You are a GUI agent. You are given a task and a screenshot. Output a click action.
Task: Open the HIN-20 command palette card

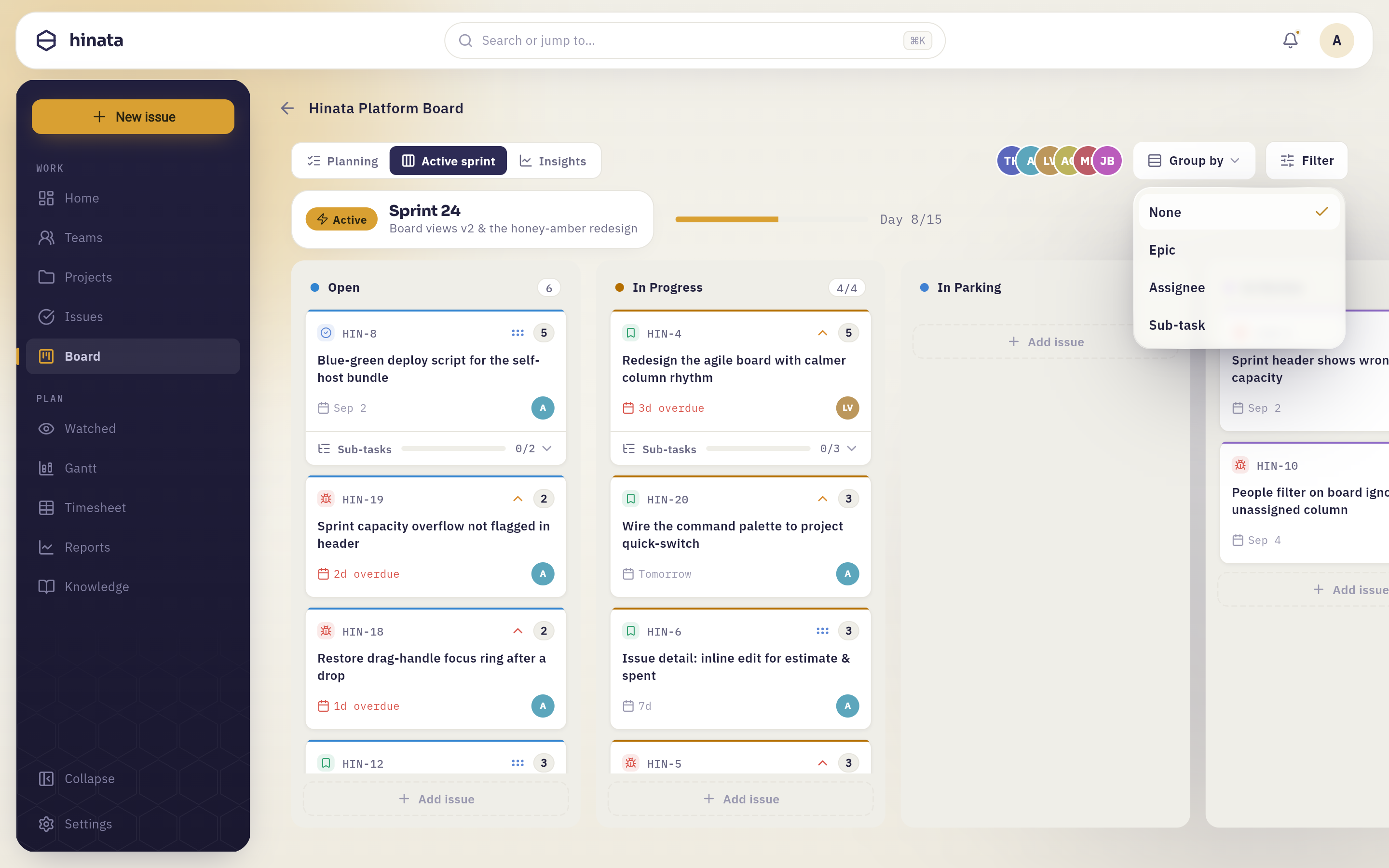(x=740, y=536)
